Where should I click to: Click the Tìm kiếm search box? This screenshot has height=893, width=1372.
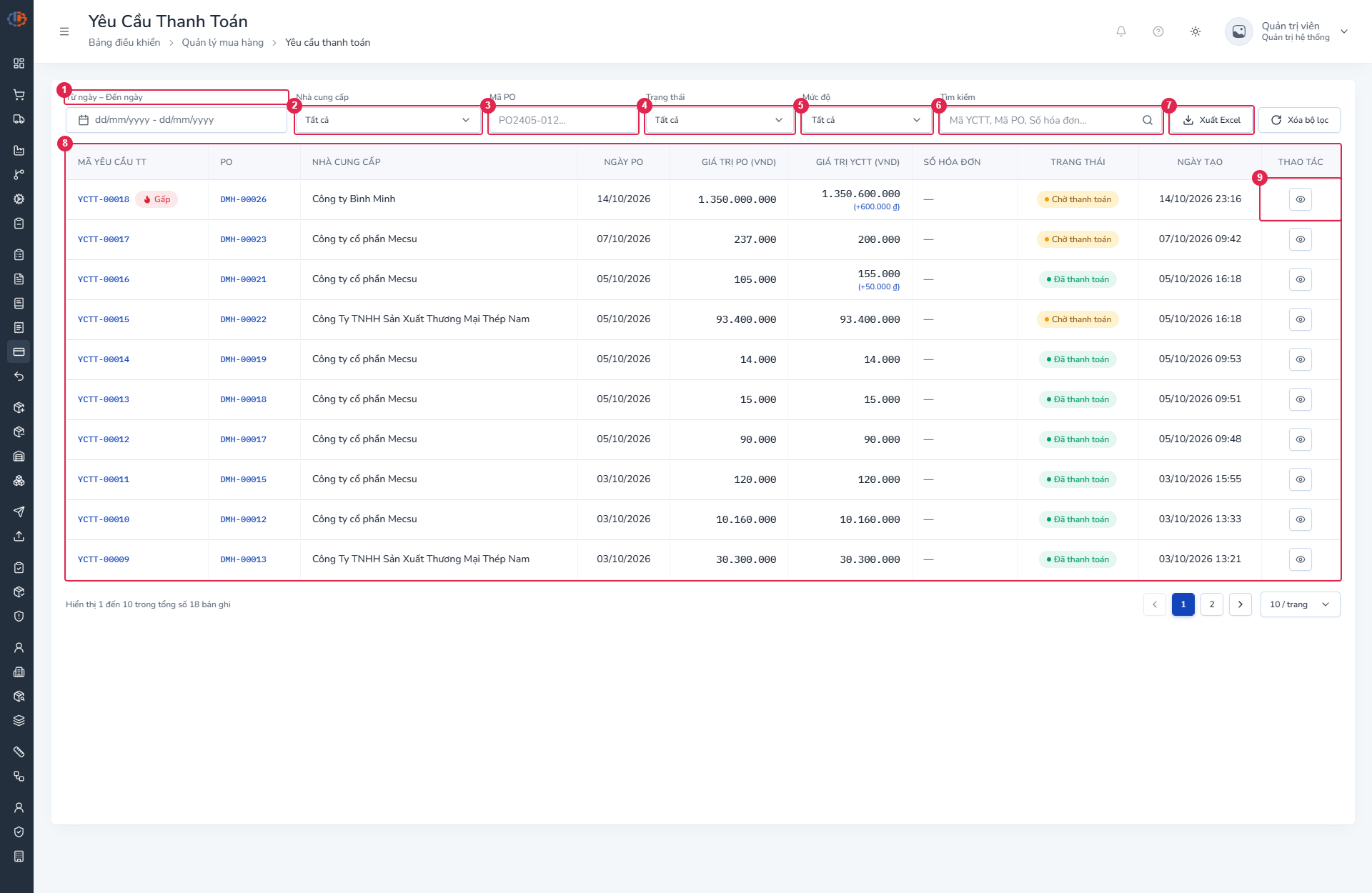tap(1050, 120)
